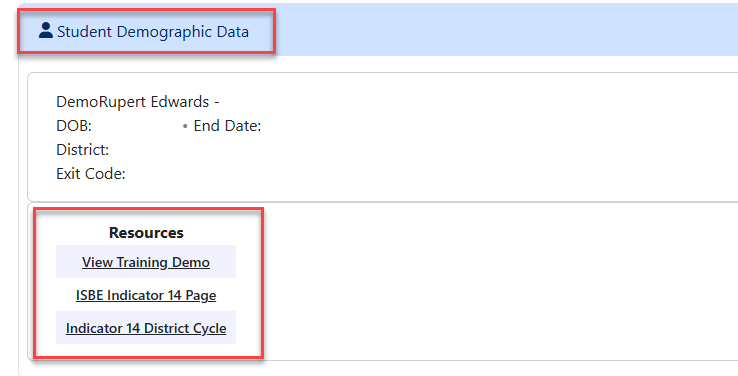This screenshot has height=376, width=738.
Task: Click the shaded row behind Indicator 14 District Cycle
Action: 146,328
